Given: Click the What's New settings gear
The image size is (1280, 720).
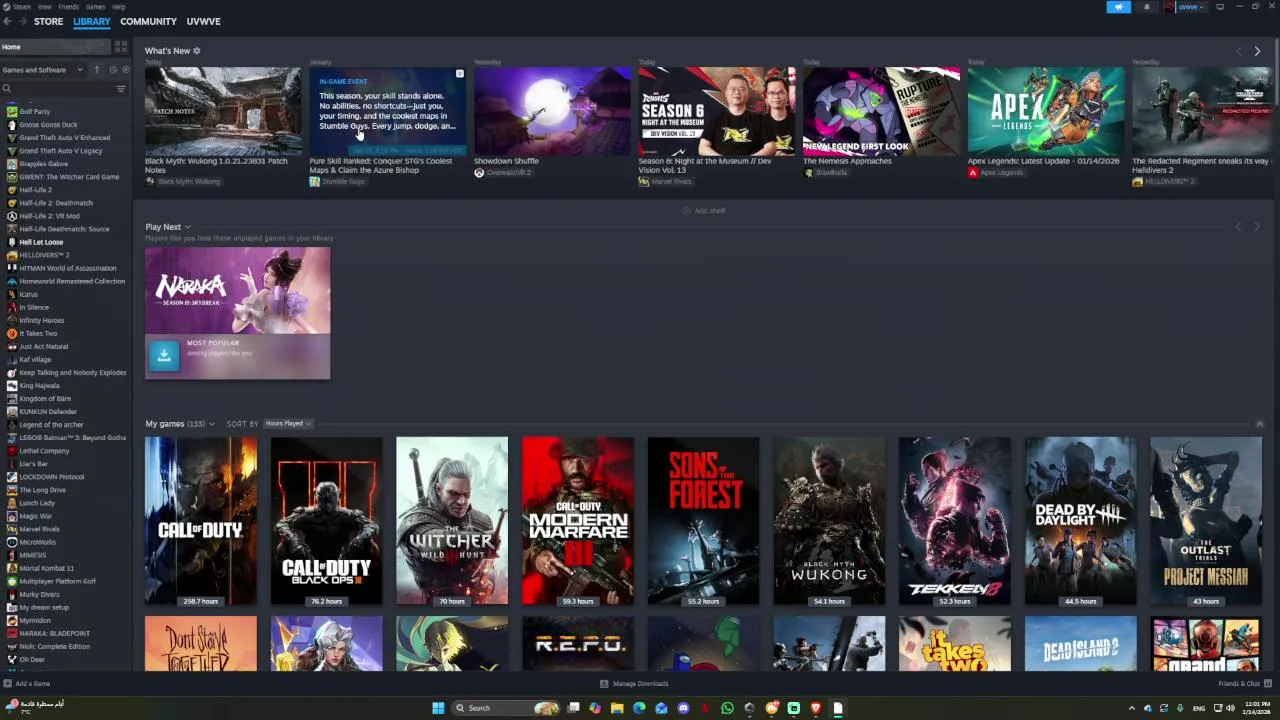Looking at the screenshot, I should (x=197, y=50).
